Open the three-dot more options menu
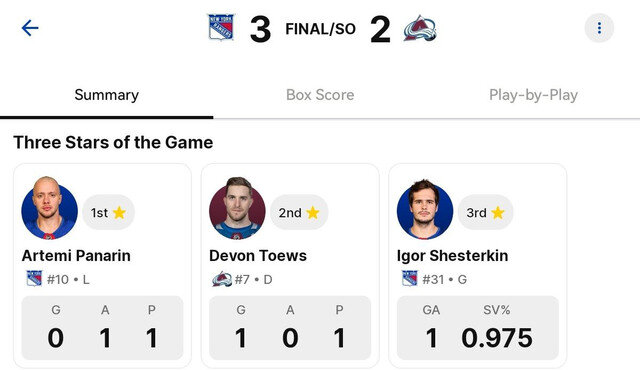 tap(599, 28)
